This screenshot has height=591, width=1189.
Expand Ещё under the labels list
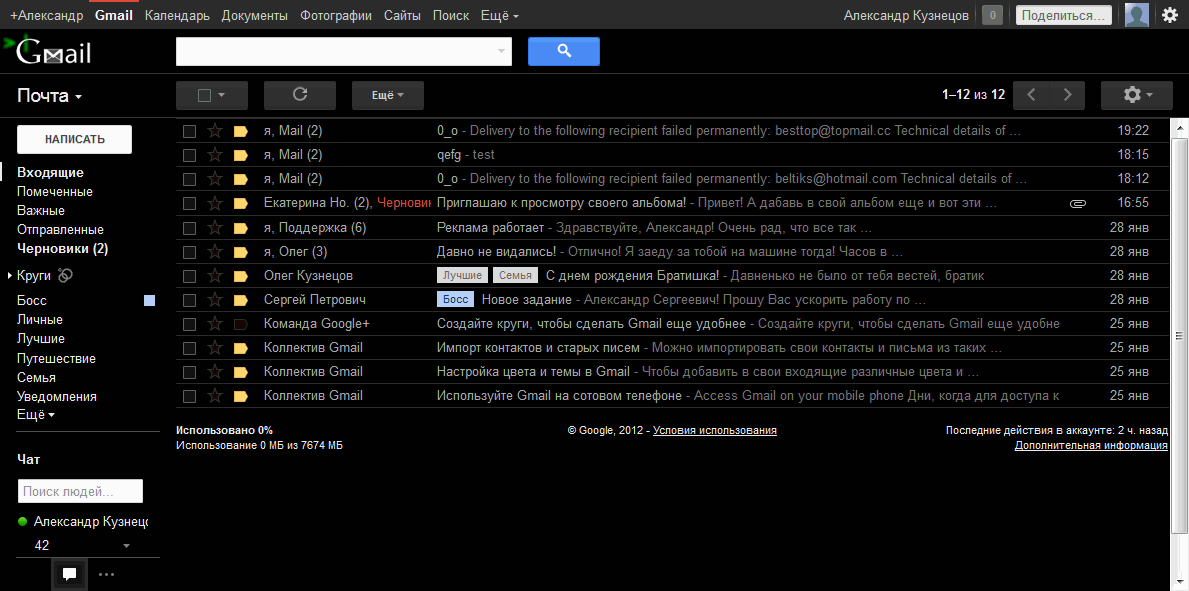36,415
